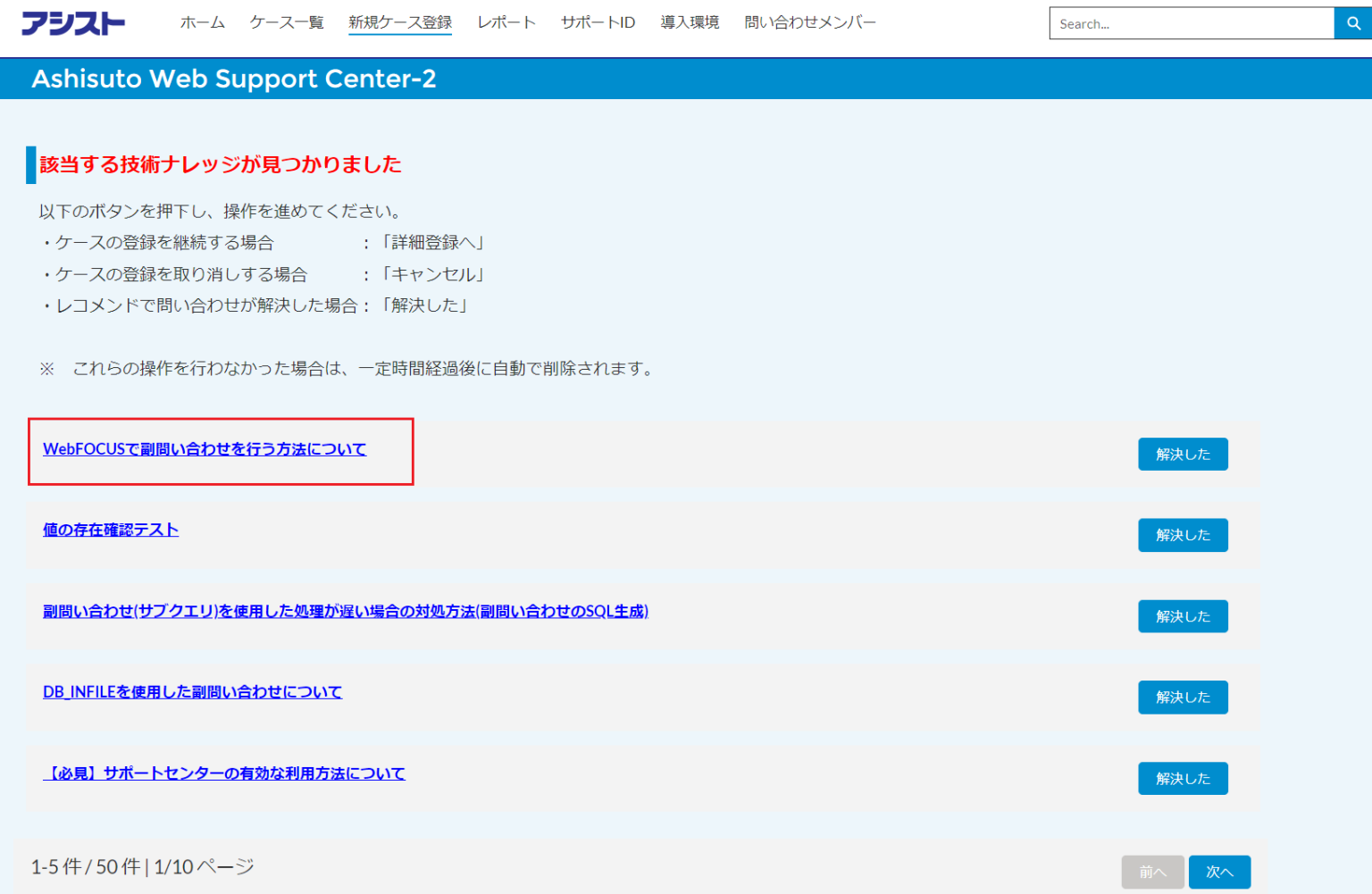
Task: Go to the next page with 次へ
Action: pos(1218,872)
